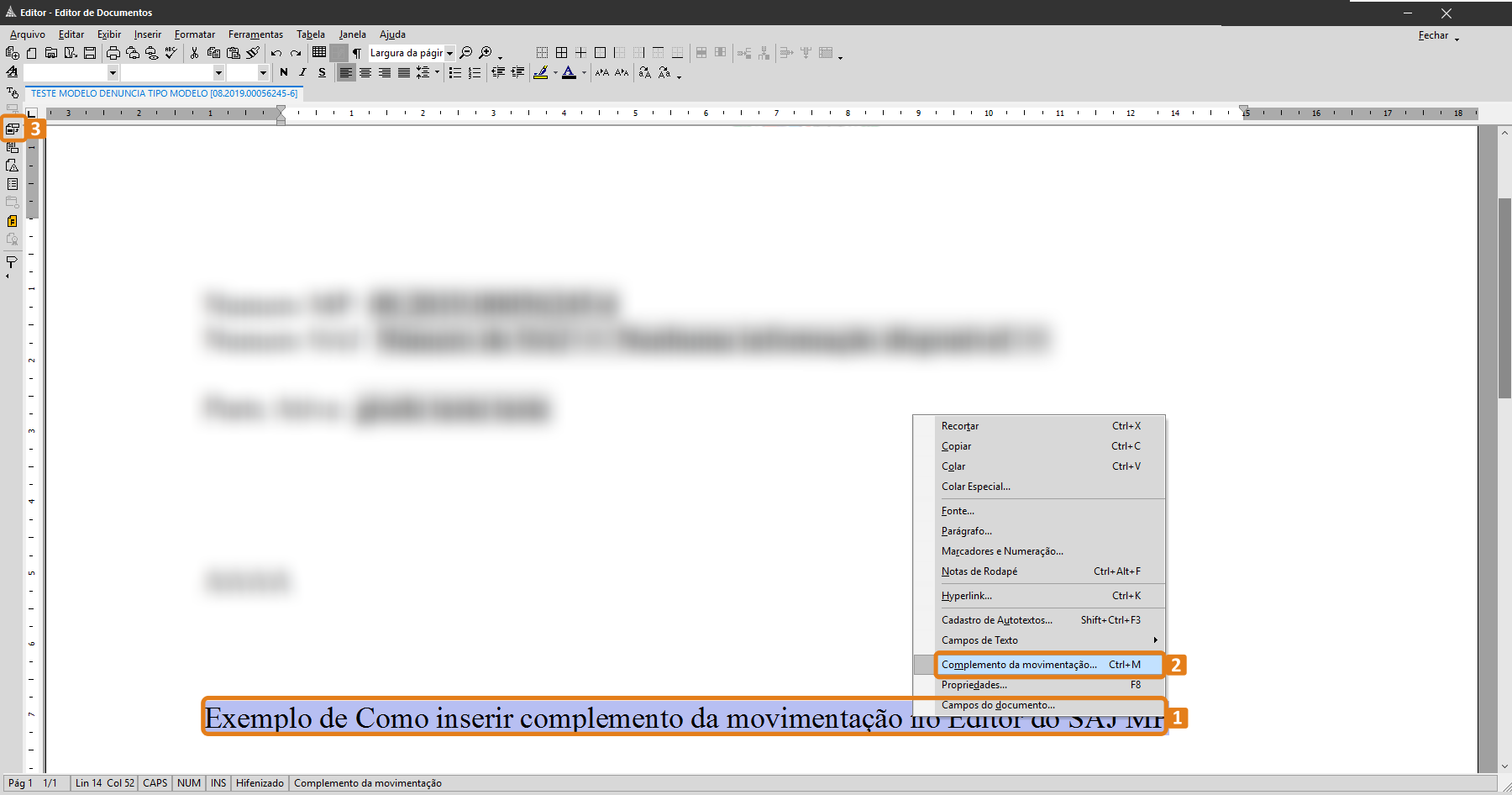
Task: Open the font size dropdown arrow
Action: point(263,73)
